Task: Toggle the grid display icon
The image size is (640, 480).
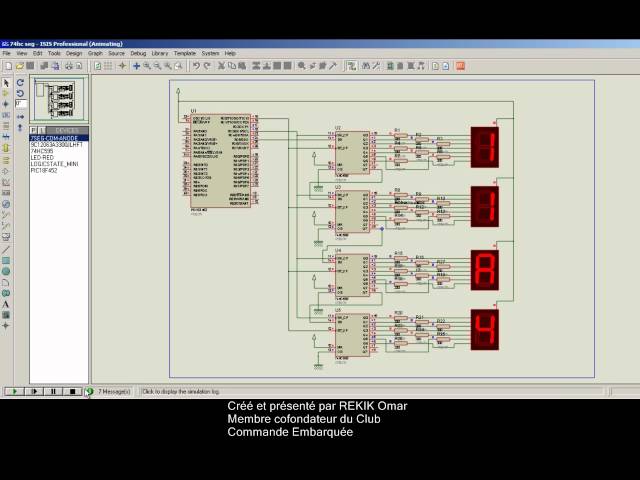Action: [x=108, y=66]
